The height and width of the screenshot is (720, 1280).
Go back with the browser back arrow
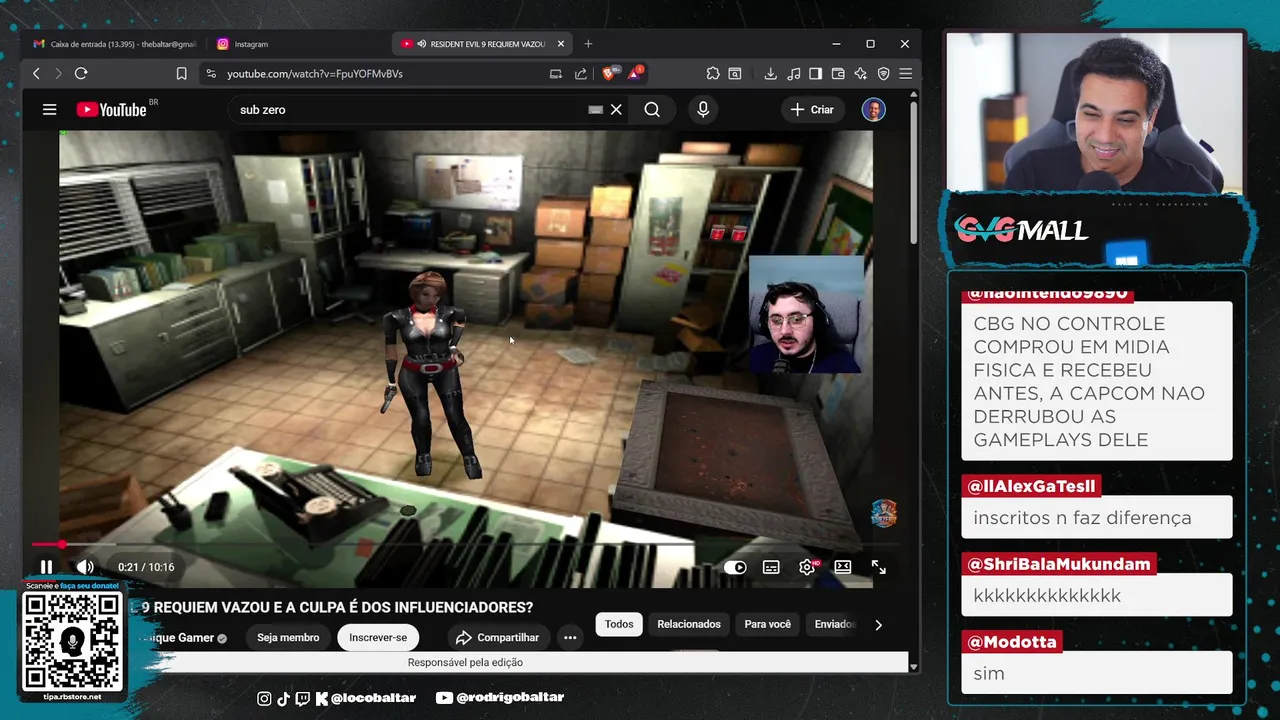click(36, 73)
